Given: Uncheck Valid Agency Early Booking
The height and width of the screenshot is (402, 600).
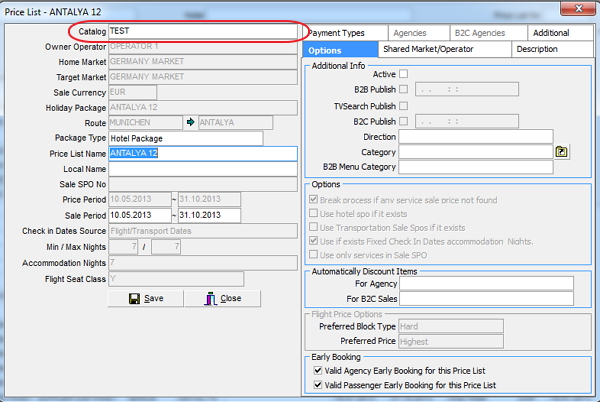Looking at the screenshot, I should pos(317,371).
